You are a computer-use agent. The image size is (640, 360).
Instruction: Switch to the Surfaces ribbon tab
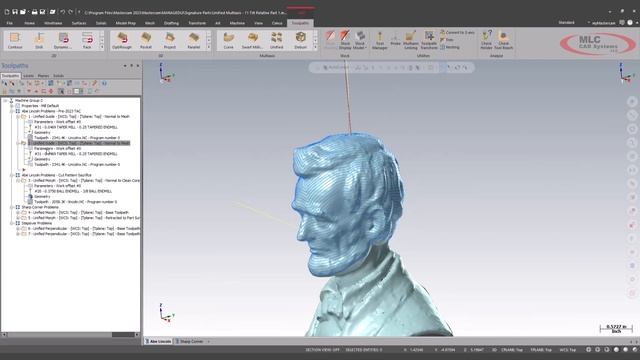pyautogui.click(x=79, y=23)
